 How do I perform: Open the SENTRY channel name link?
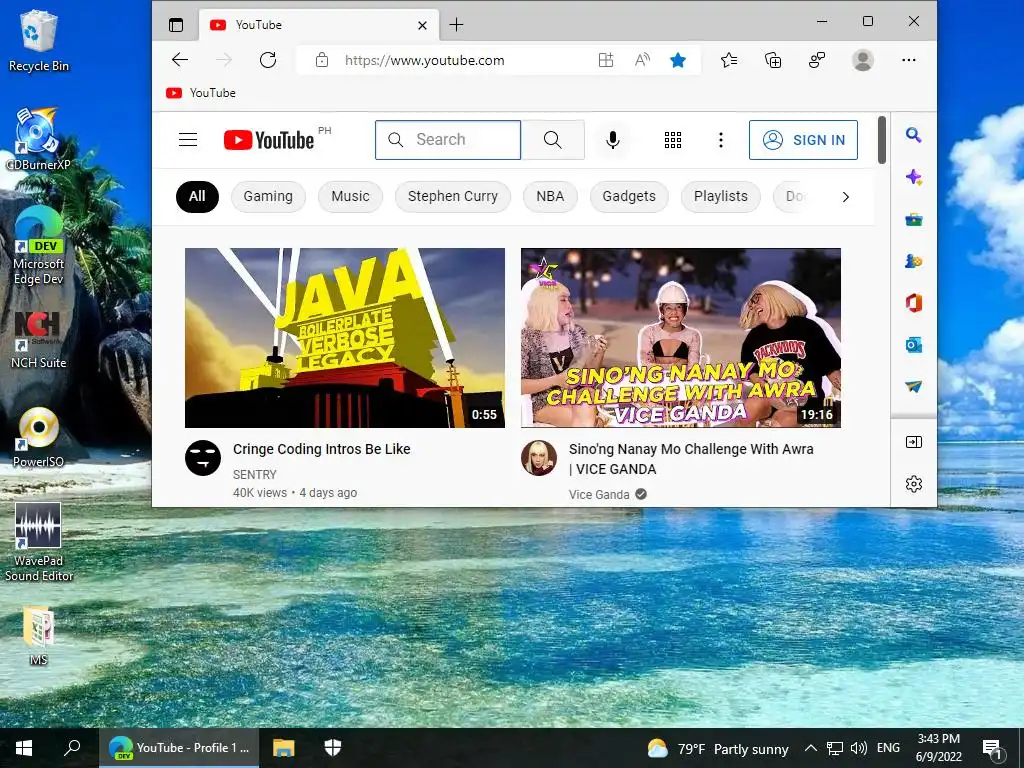255,475
